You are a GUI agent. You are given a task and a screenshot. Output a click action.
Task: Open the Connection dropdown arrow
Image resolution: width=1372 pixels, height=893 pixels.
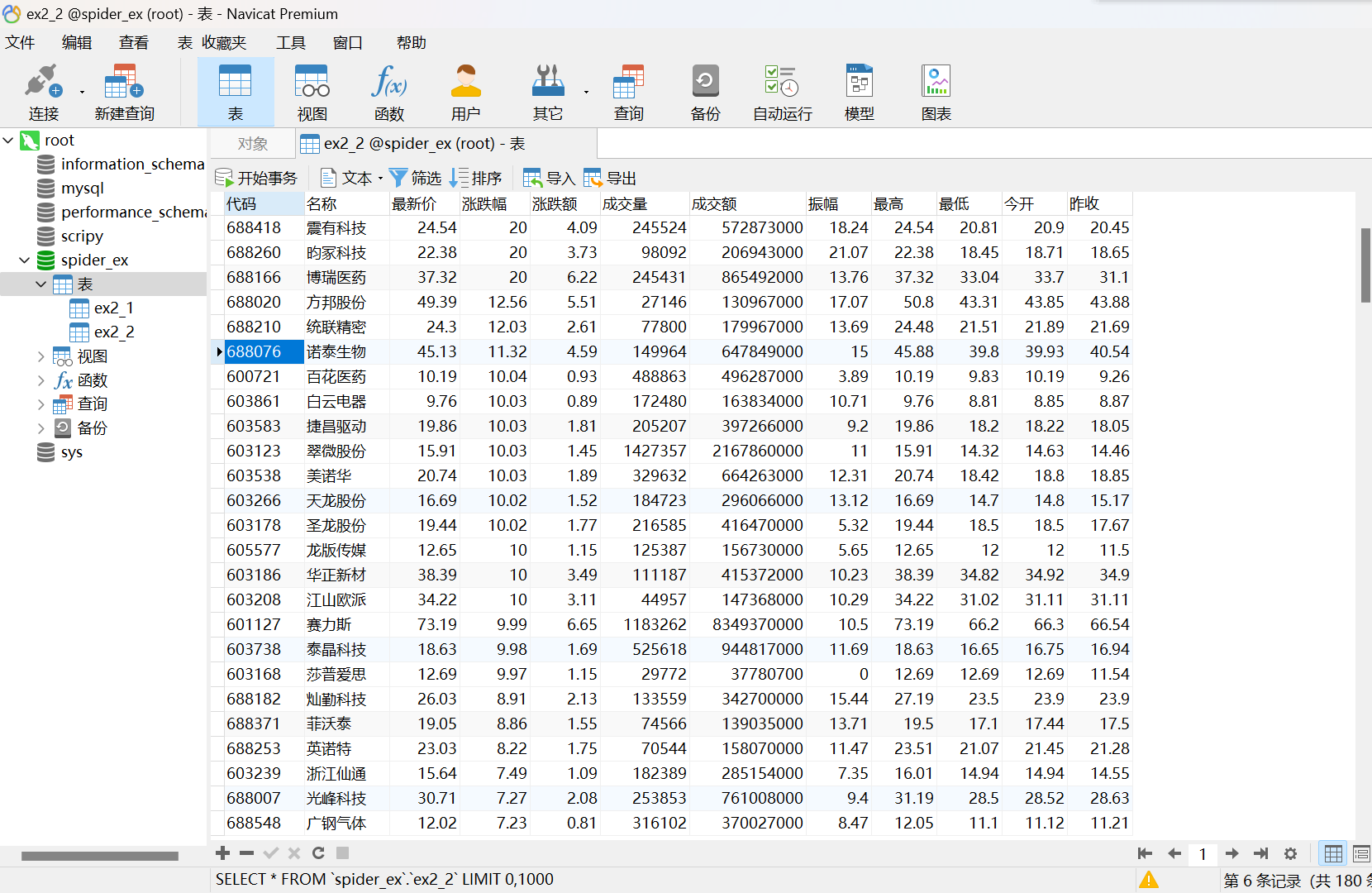tap(82, 92)
